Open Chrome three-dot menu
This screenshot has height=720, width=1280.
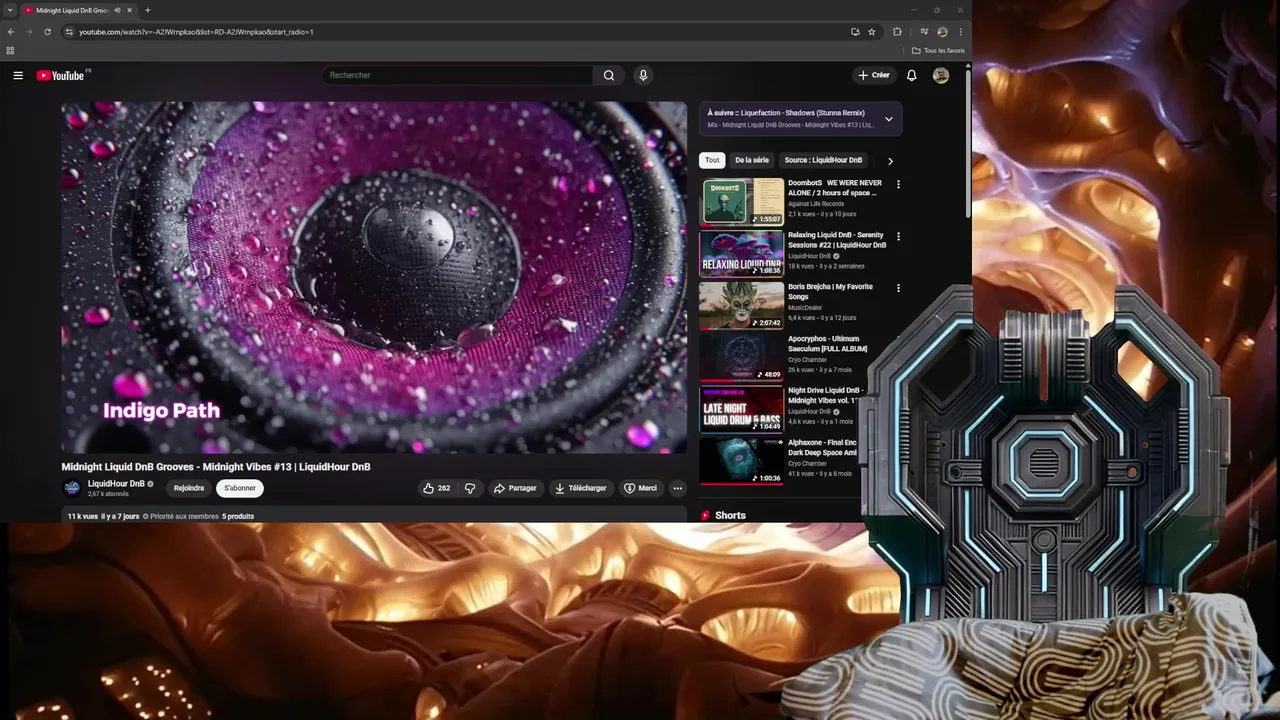click(961, 32)
